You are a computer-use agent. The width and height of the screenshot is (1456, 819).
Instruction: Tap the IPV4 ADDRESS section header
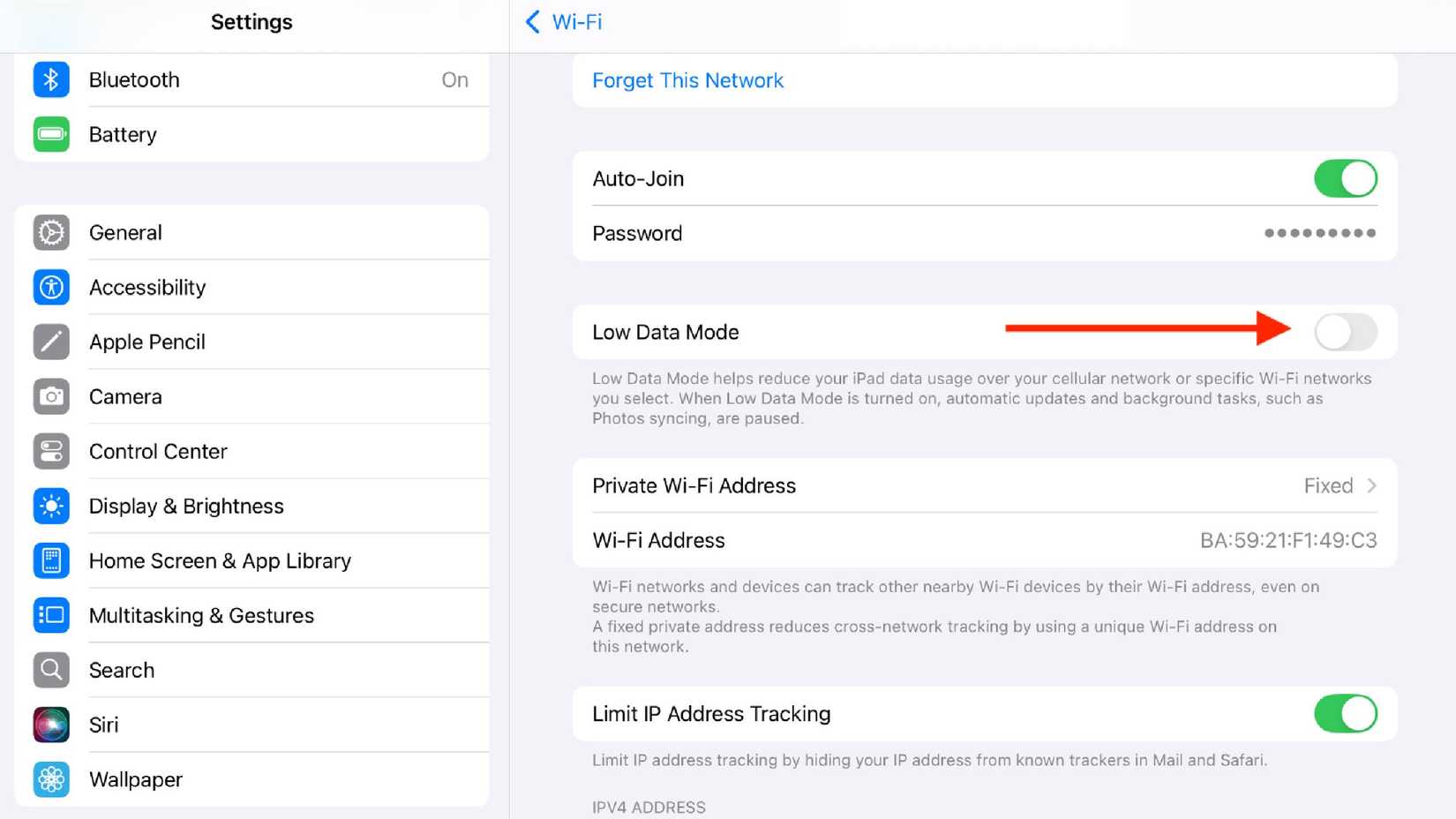(649, 808)
